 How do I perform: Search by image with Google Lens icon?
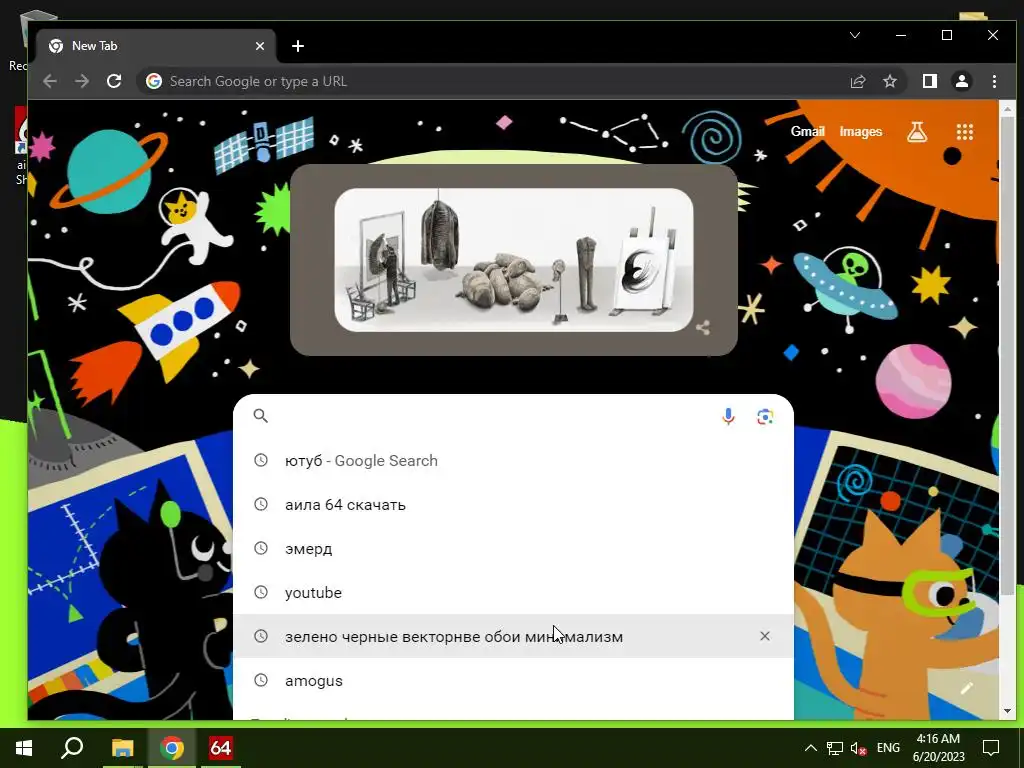pos(765,416)
